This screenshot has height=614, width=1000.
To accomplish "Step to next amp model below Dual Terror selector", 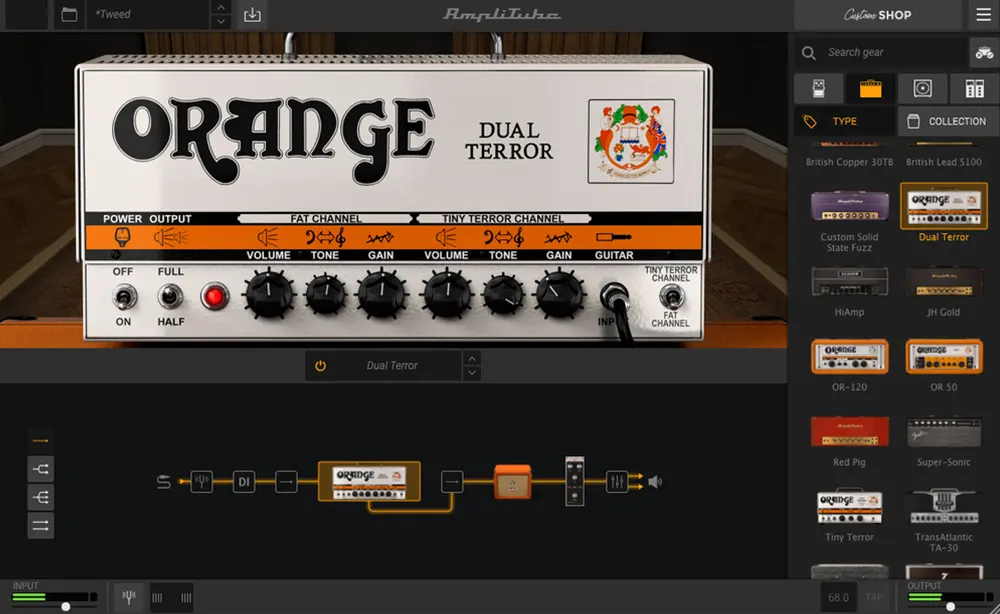I will click(x=472, y=373).
